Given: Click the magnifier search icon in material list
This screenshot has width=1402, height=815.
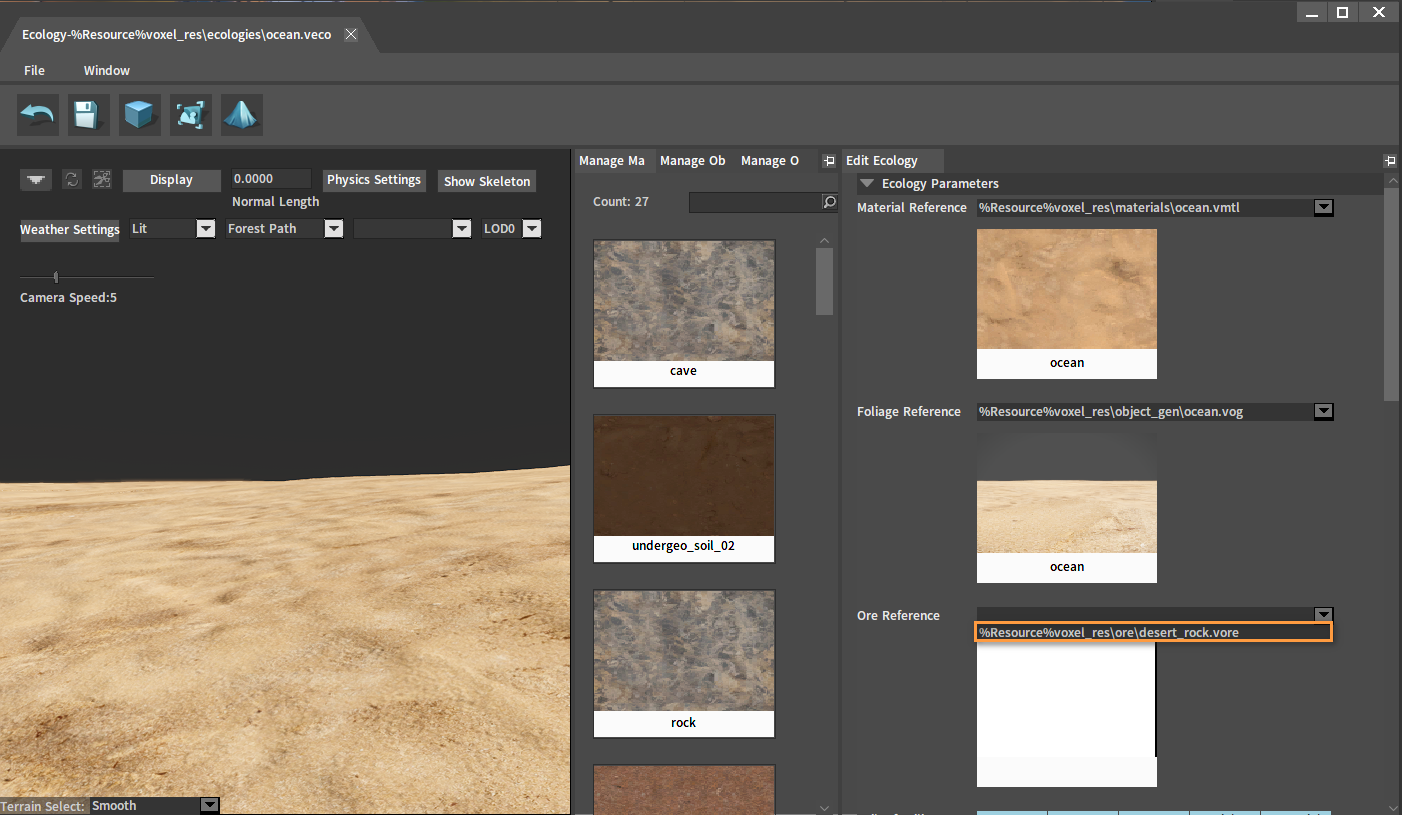Looking at the screenshot, I should click(x=829, y=202).
